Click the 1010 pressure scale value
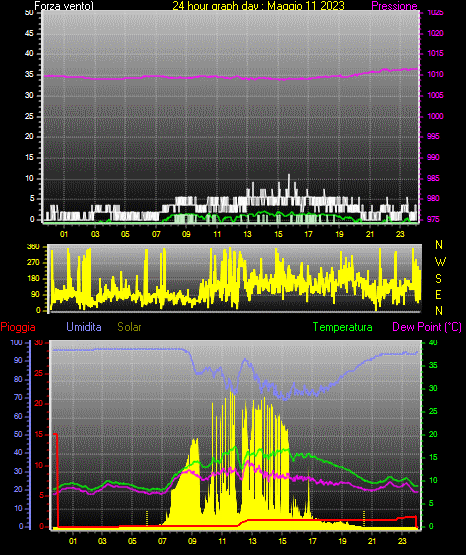This screenshot has width=466, height=555. pos(435,74)
